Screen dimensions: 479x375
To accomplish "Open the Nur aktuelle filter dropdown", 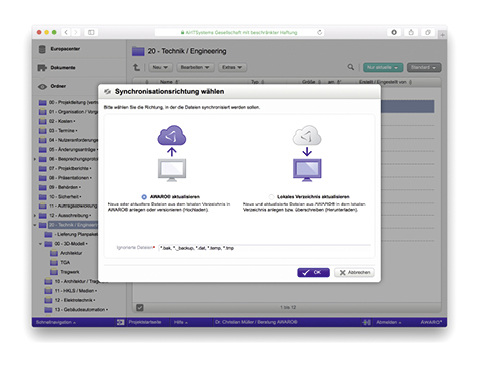I will coord(383,67).
